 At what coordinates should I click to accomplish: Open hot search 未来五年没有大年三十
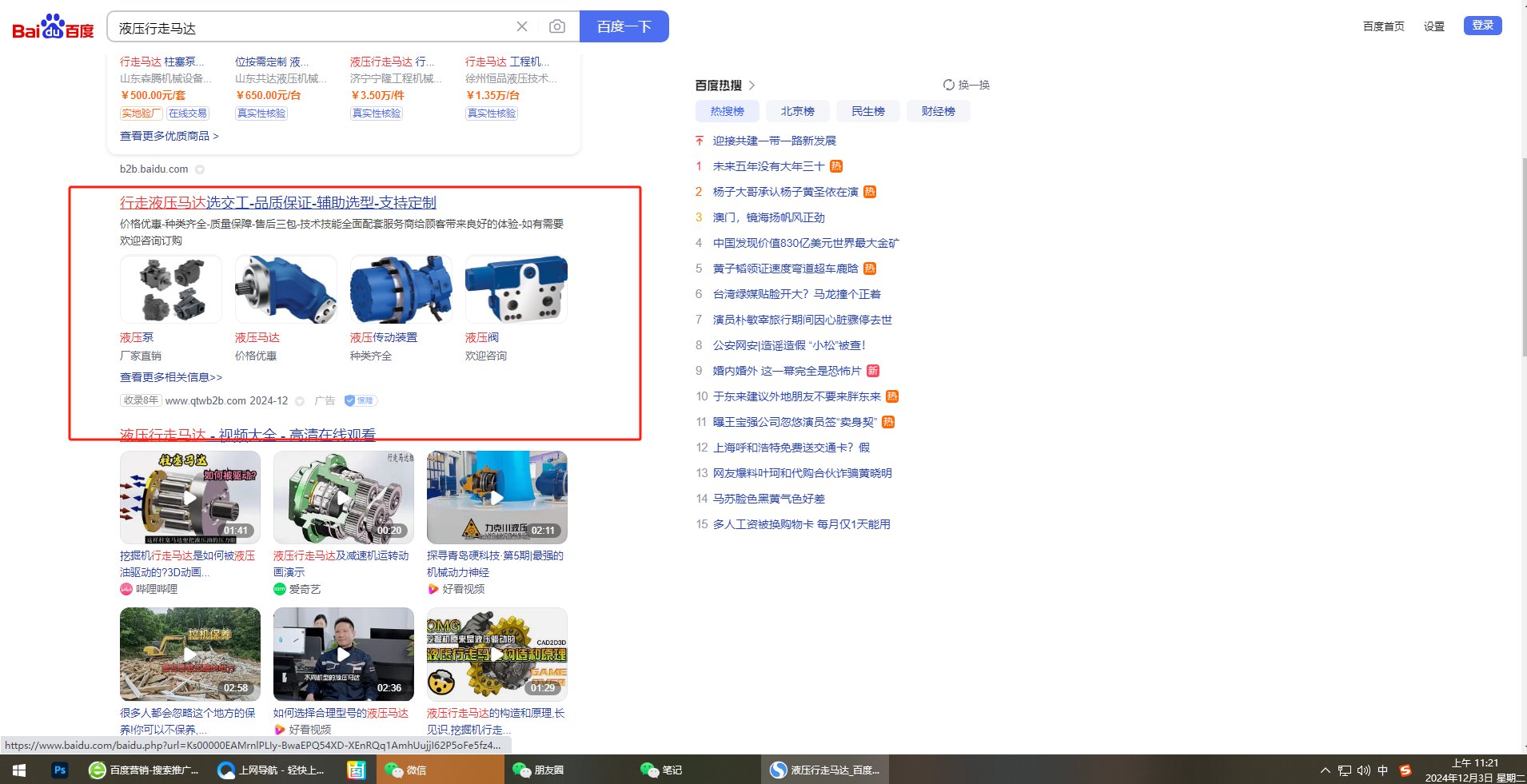768,166
